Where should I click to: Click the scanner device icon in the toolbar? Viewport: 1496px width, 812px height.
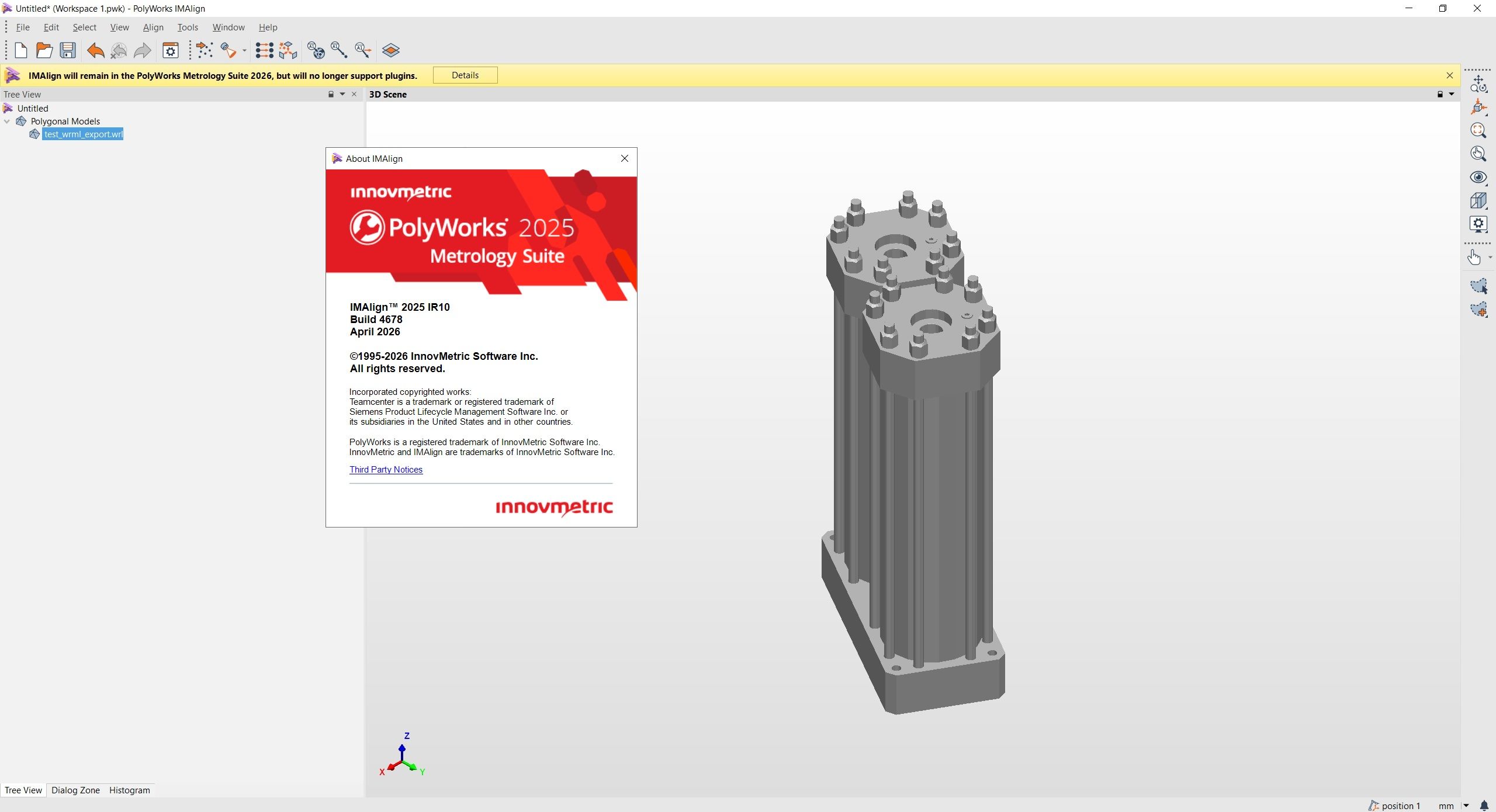pos(228,51)
